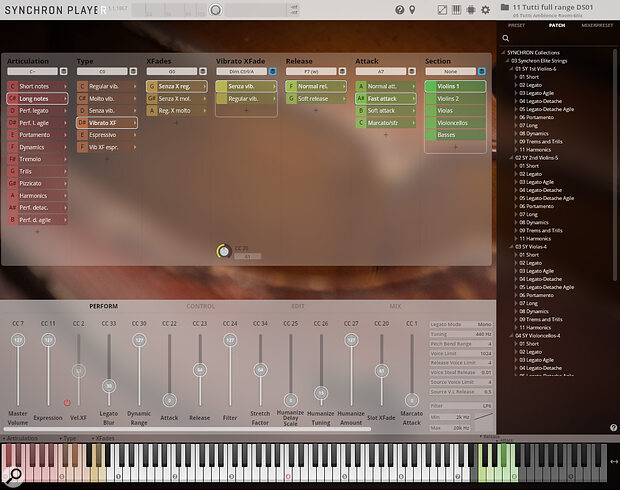The image size is (620, 490).
Task: Click the Humanize Tuning CC 26 slider knob
Action: pos(321,393)
